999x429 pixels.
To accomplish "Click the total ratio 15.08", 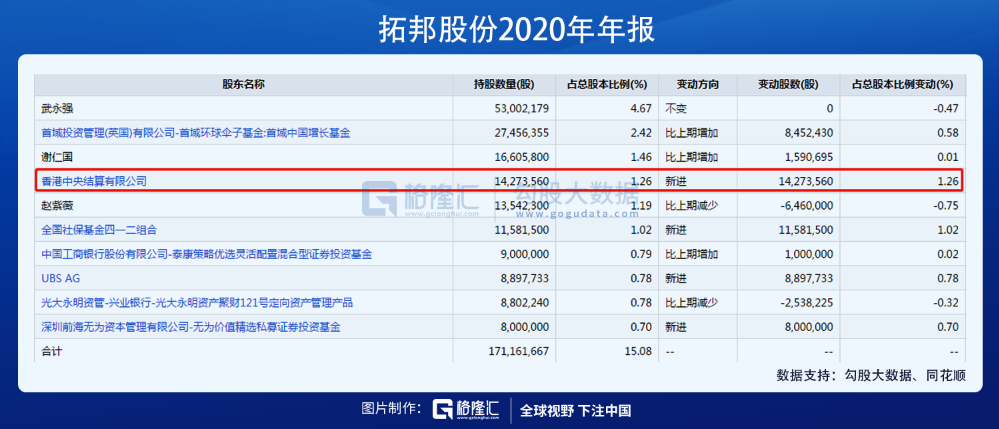I will pyautogui.click(x=638, y=351).
